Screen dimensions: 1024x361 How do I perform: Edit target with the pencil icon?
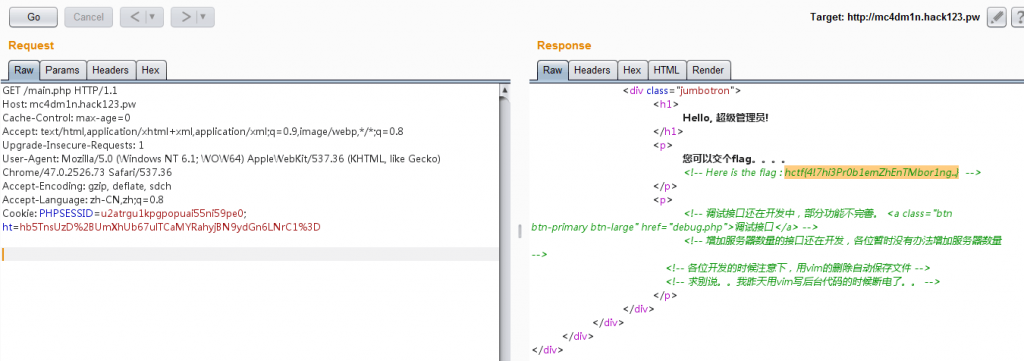point(997,18)
